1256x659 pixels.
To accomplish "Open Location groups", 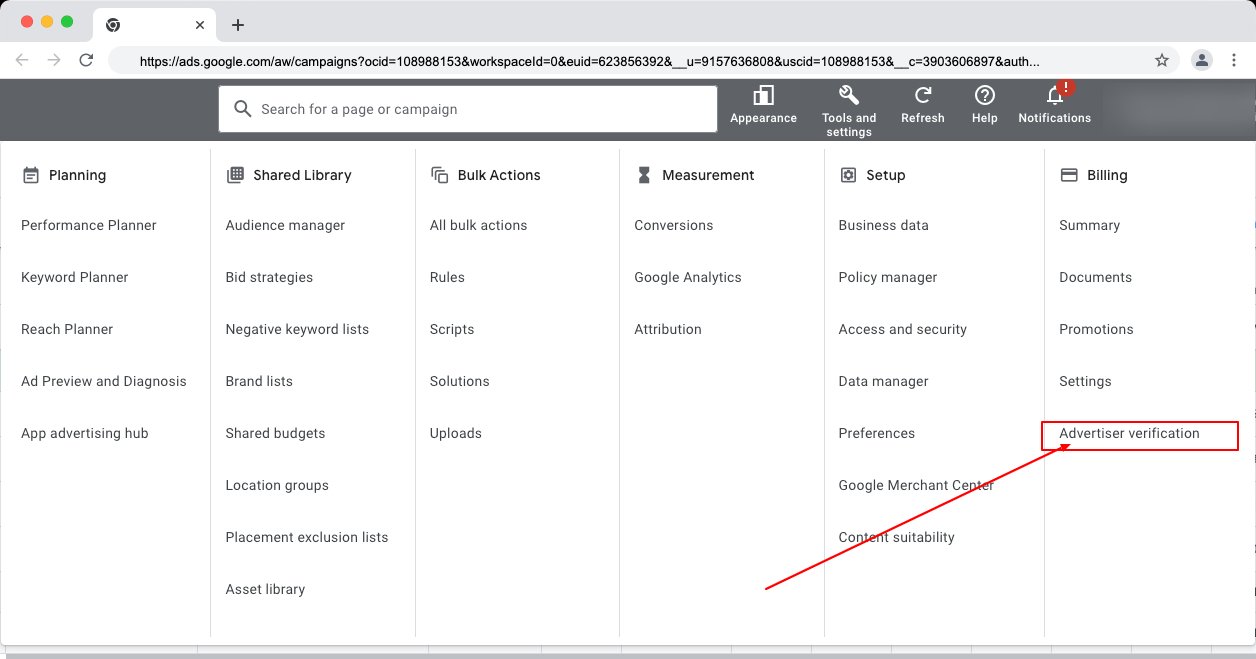I will (277, 485).
